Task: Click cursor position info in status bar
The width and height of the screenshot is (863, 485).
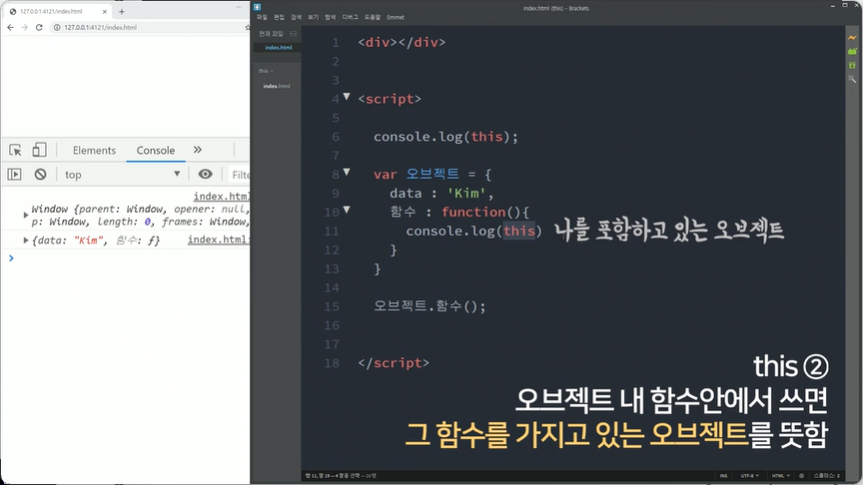Action: click(x=341, y=476)
